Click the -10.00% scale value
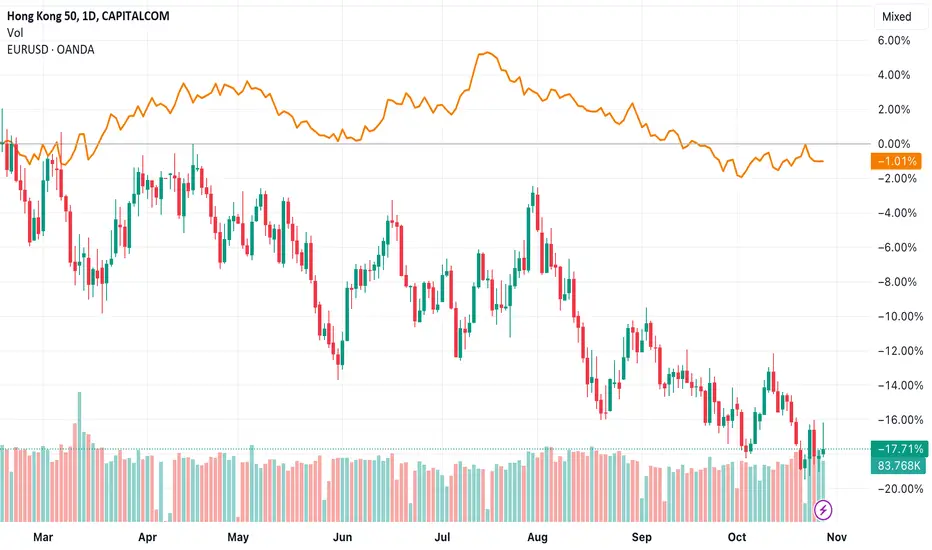932x550 pixels. point(900,316)
